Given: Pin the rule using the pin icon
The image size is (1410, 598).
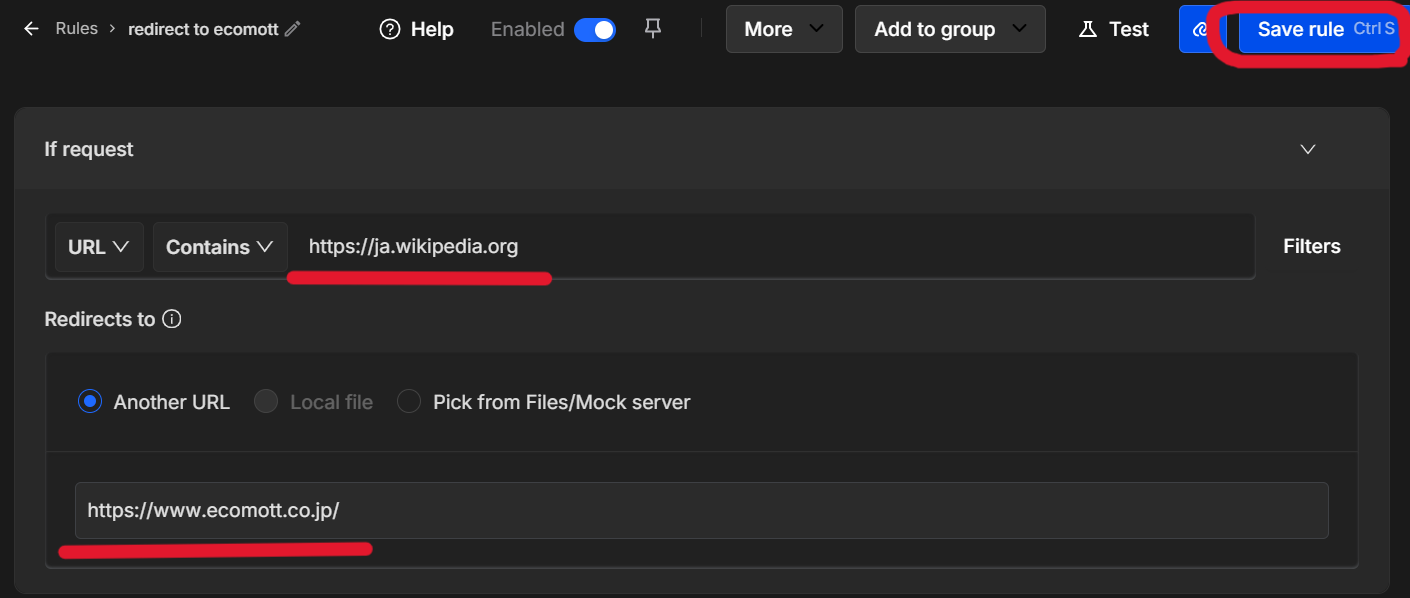Looking at the screenshot, I should tap(653, 29).
